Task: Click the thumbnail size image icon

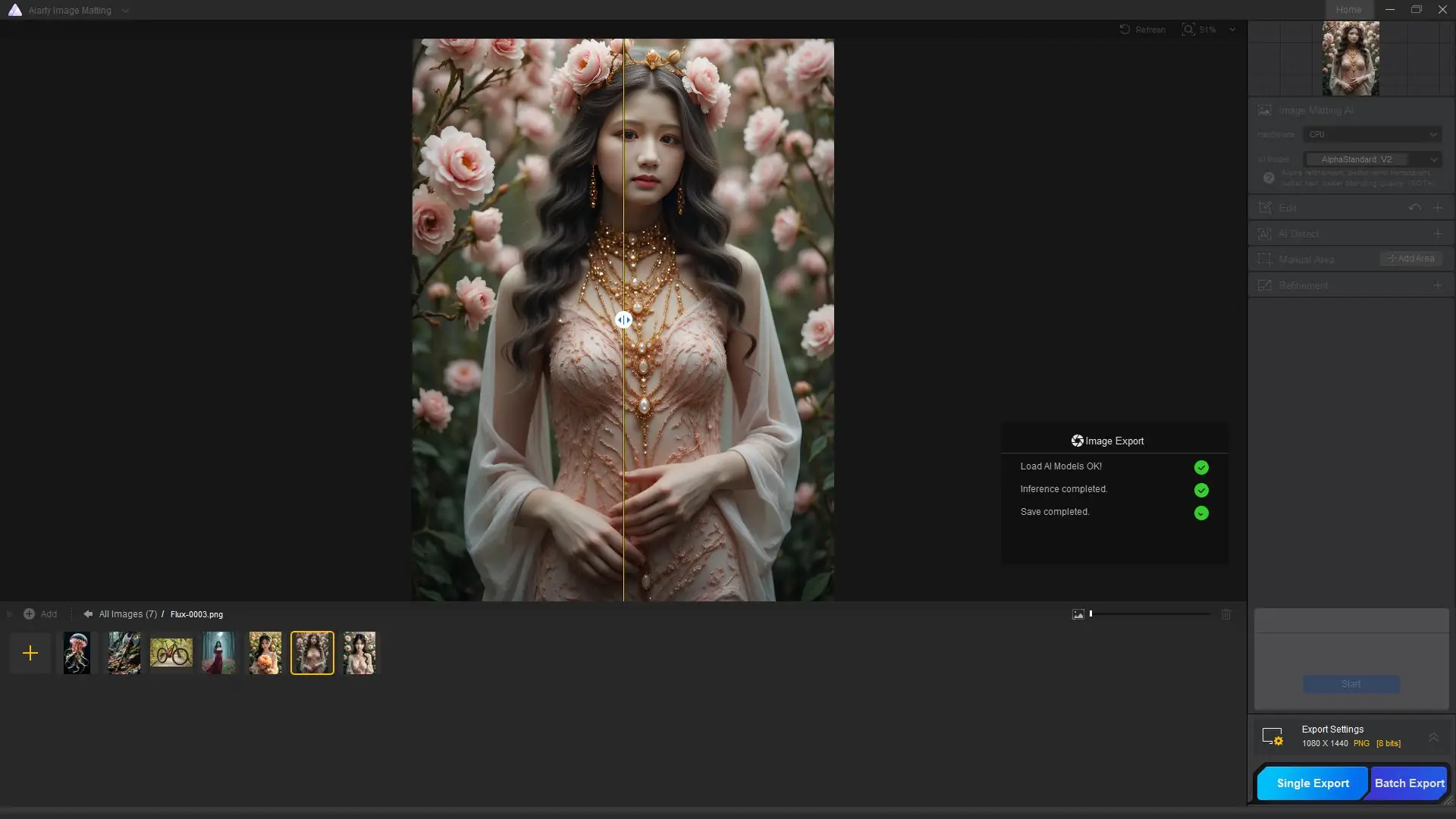Action: (1078, 614)
